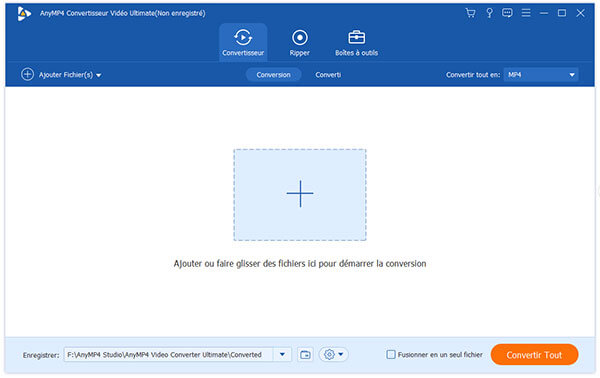
Task: Click the open output folder icon
Action: pyautogui.click(x=305, y=355)
